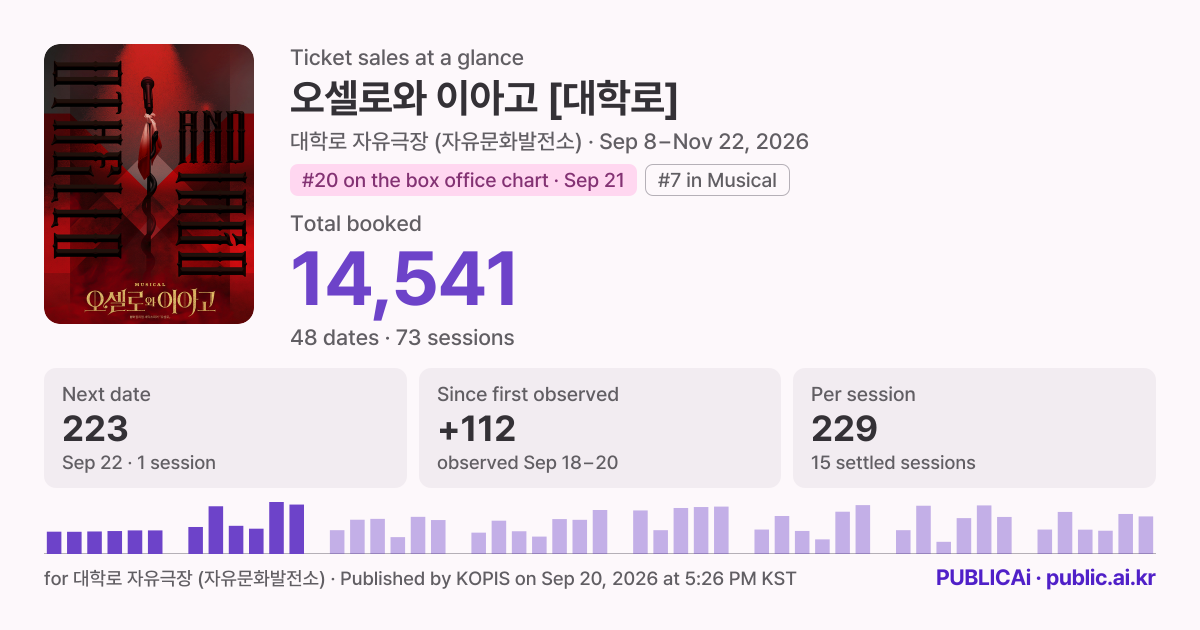Click the 15 settled sessions label
This screenshot has width=1200, height=630.
tap(893, 462)
